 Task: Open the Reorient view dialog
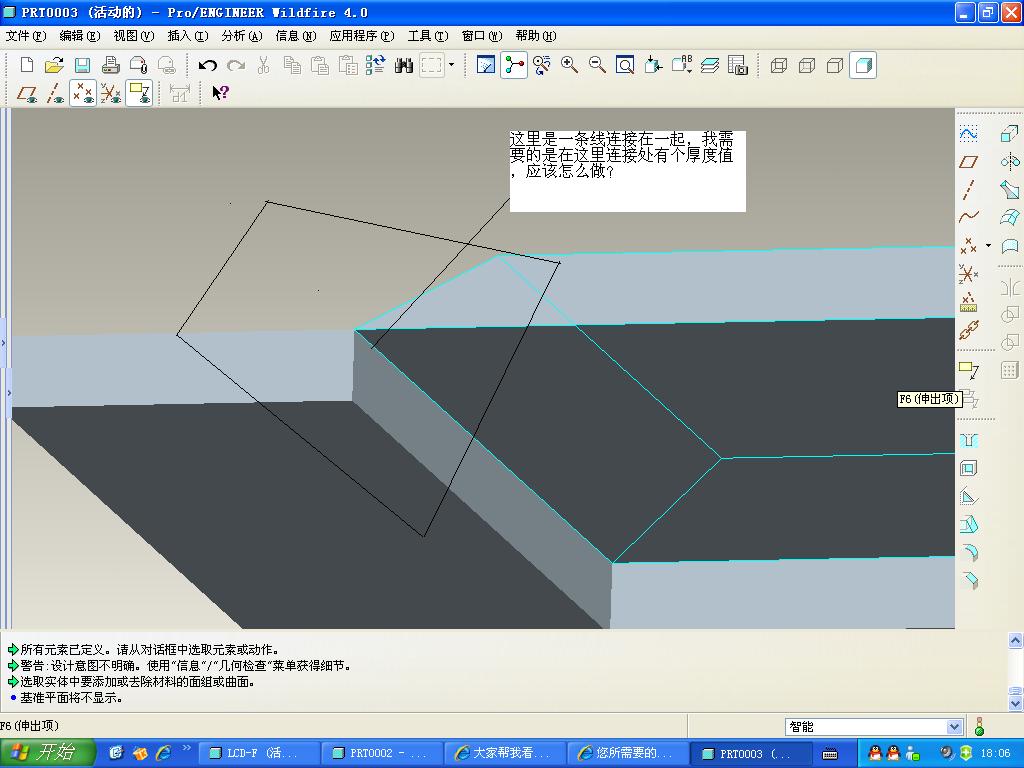pos(653,65)
